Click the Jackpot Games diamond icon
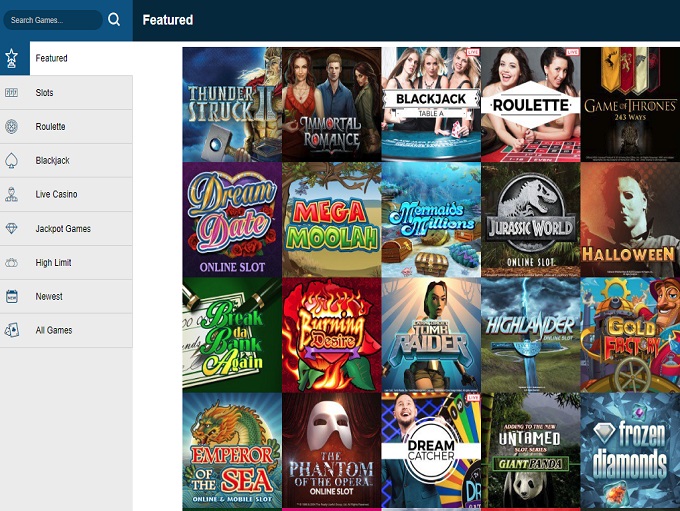 [x=11, y=229]
